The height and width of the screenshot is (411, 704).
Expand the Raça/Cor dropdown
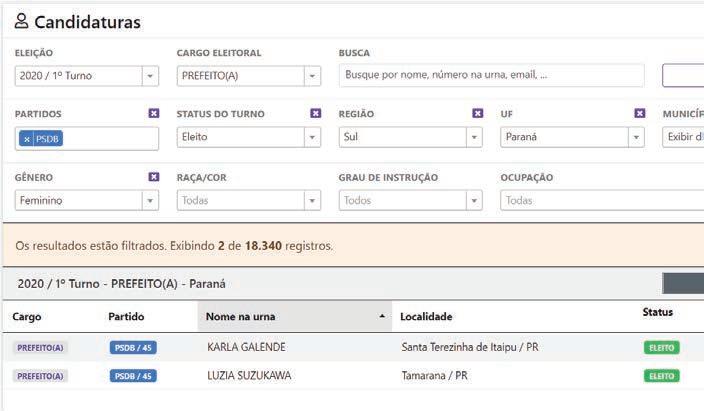pyautogui.click(x=312, y=200)
